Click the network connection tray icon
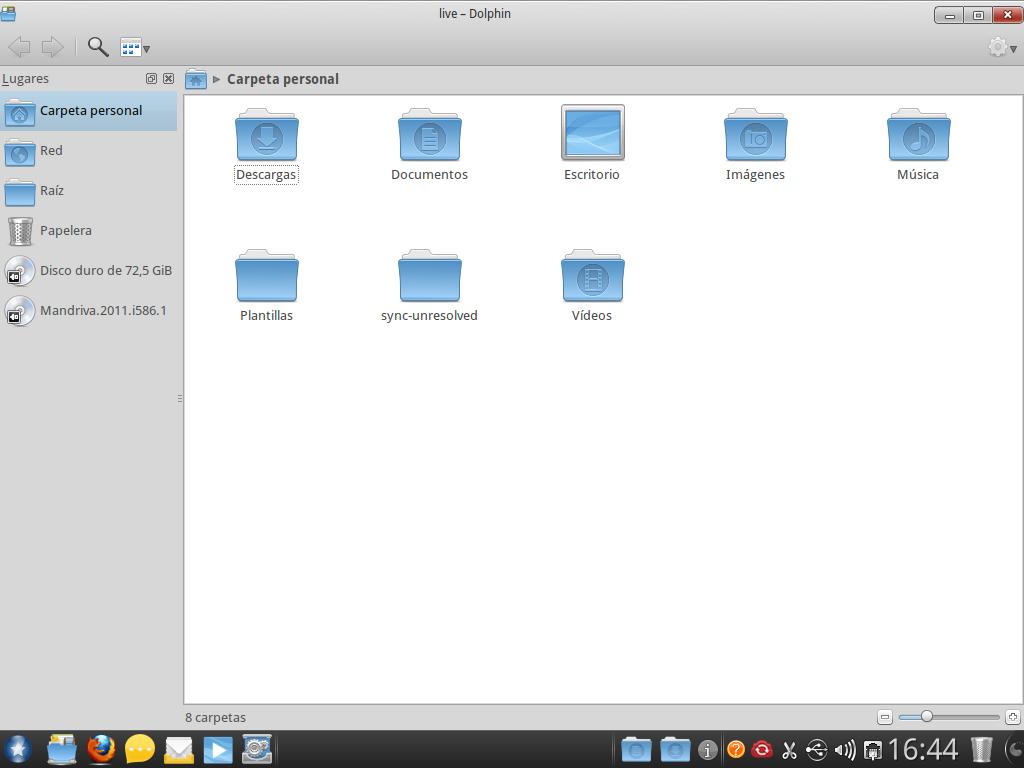Image resolution: width=1024 pixels, height=768 pixels. tap(872, 748)
